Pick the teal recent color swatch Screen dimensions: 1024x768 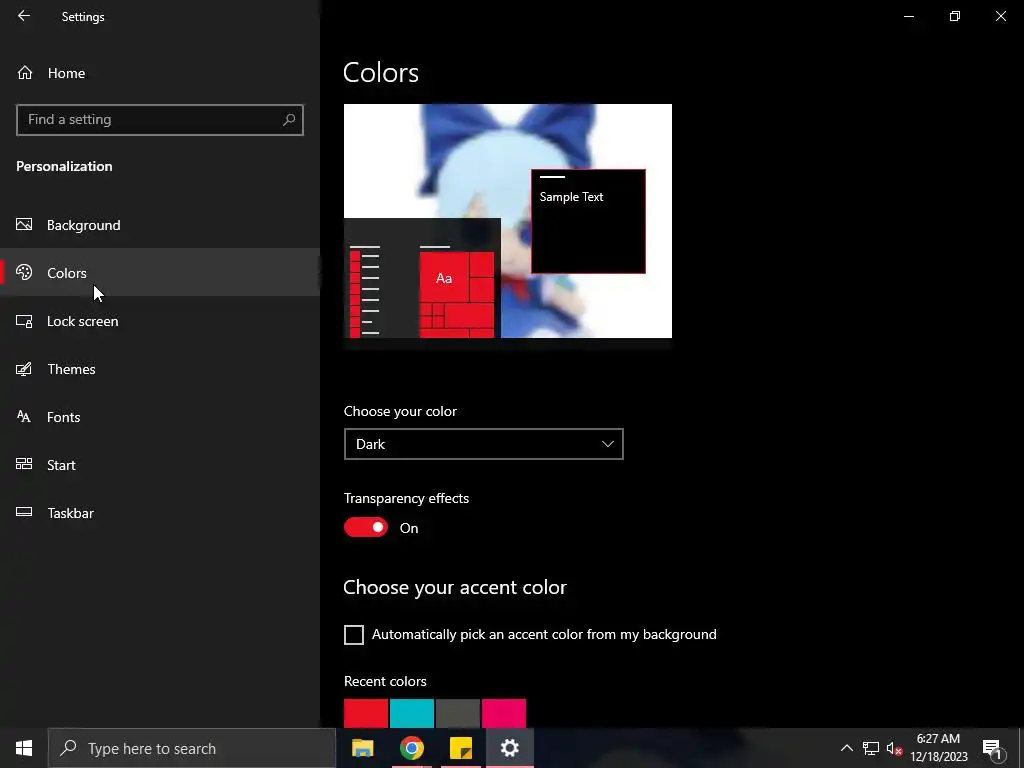click(x=412, y=713)
